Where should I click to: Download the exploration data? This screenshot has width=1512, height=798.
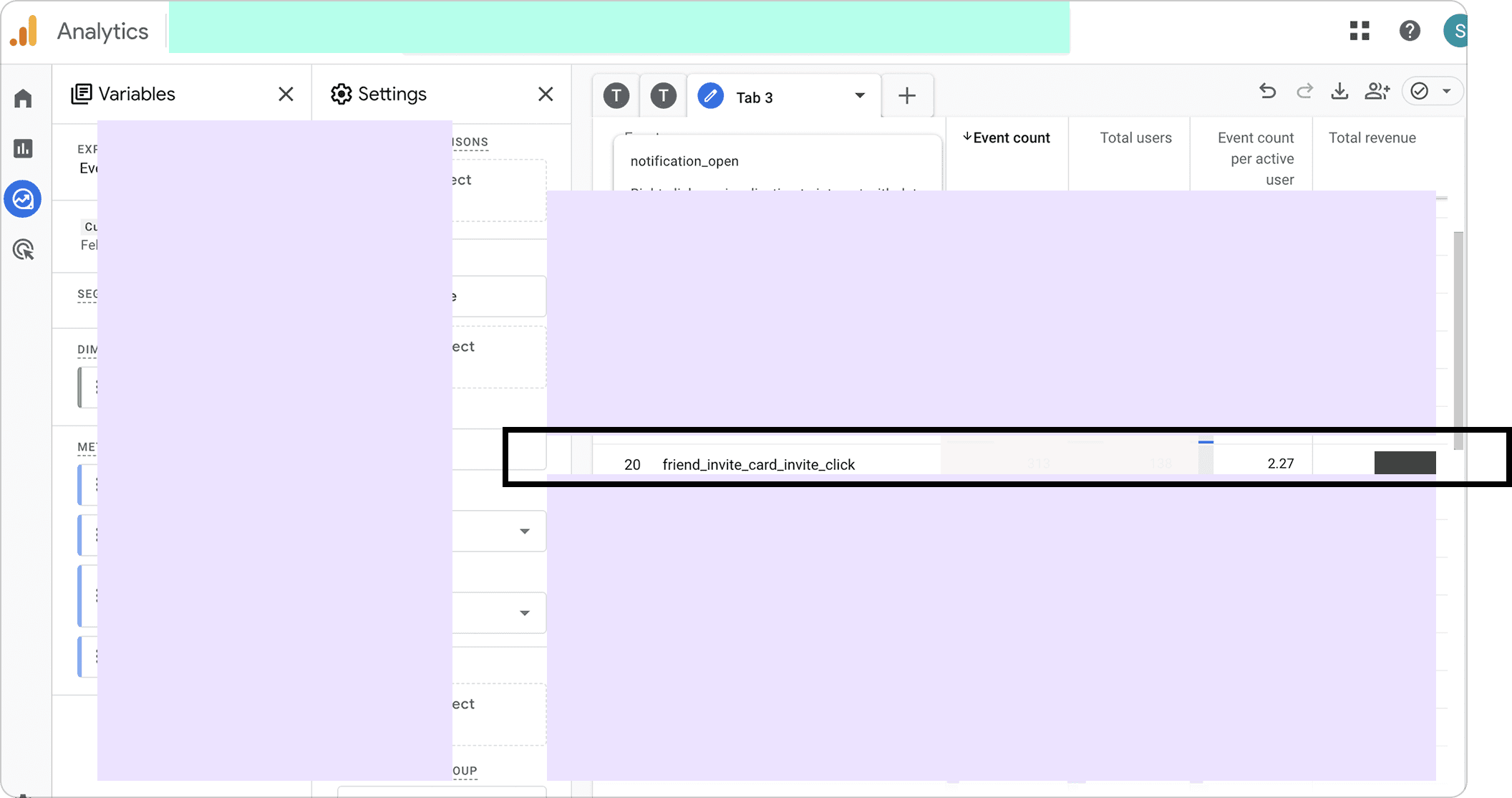click(1339, 91)
